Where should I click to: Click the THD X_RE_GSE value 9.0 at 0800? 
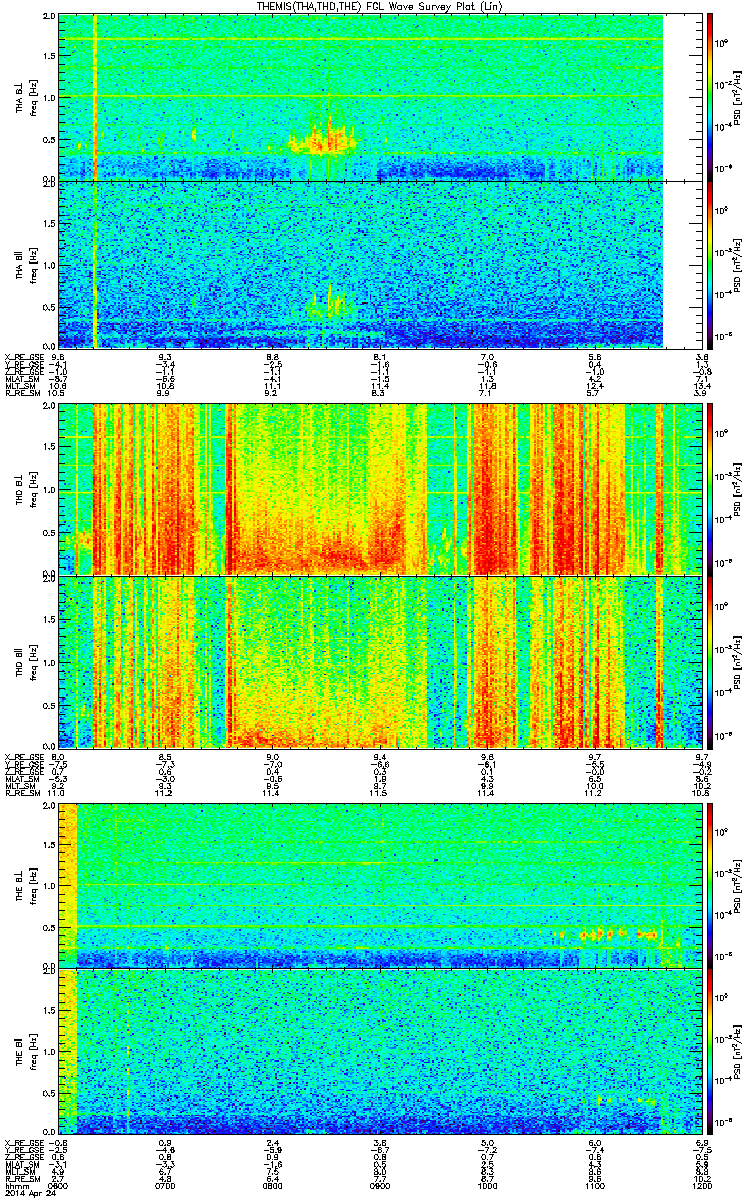[x=272, y=756]
